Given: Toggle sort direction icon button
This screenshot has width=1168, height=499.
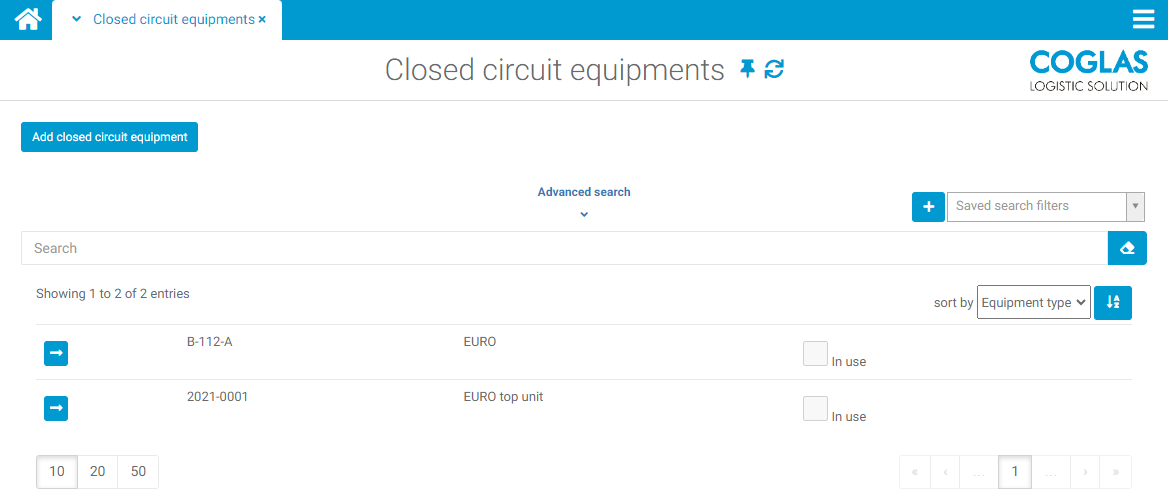Looking at the screenshot, I should pyautogui.click(x=1113, y=303).
